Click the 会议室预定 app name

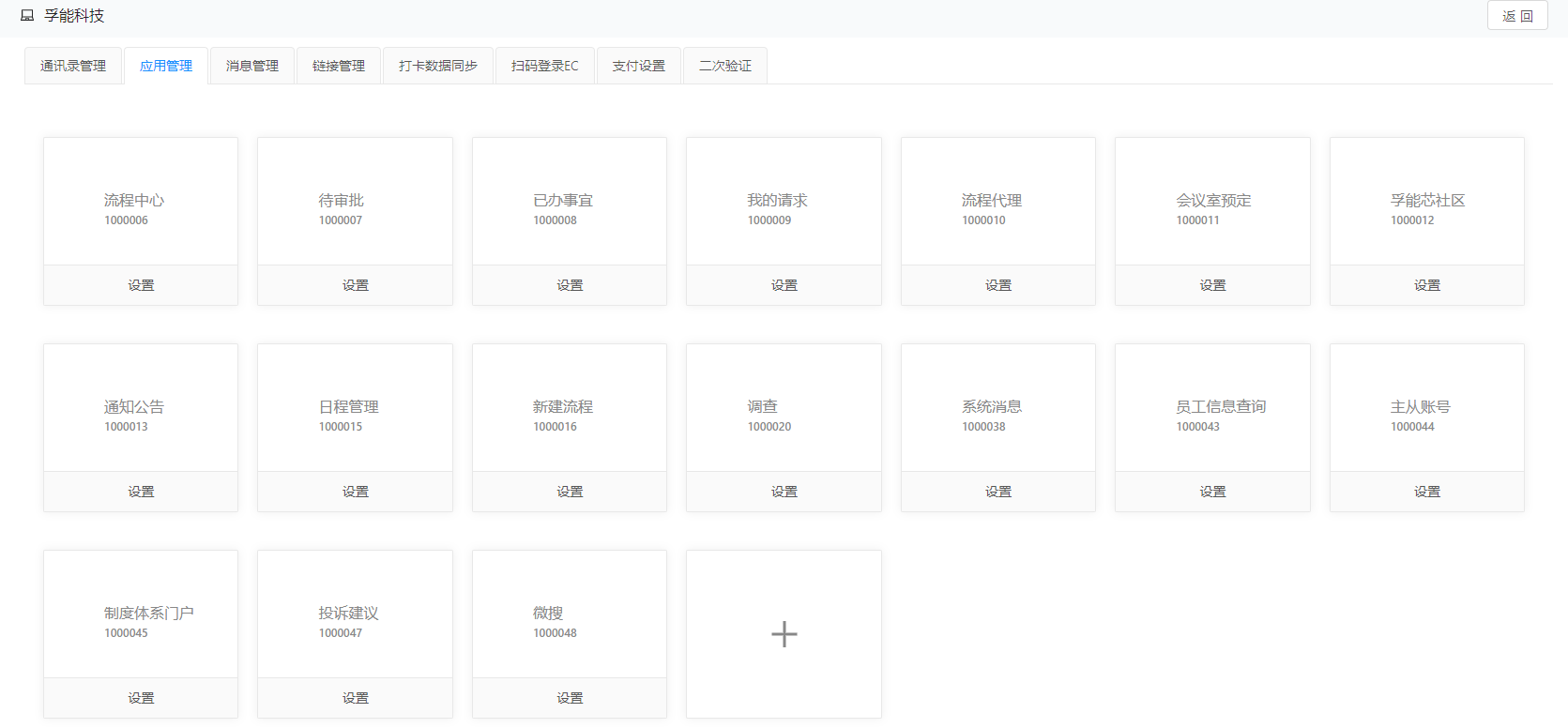tap(1213, 200)
